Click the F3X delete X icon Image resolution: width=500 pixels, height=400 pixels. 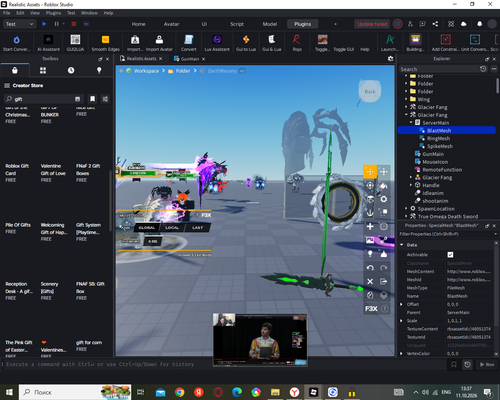pos(370,282)
